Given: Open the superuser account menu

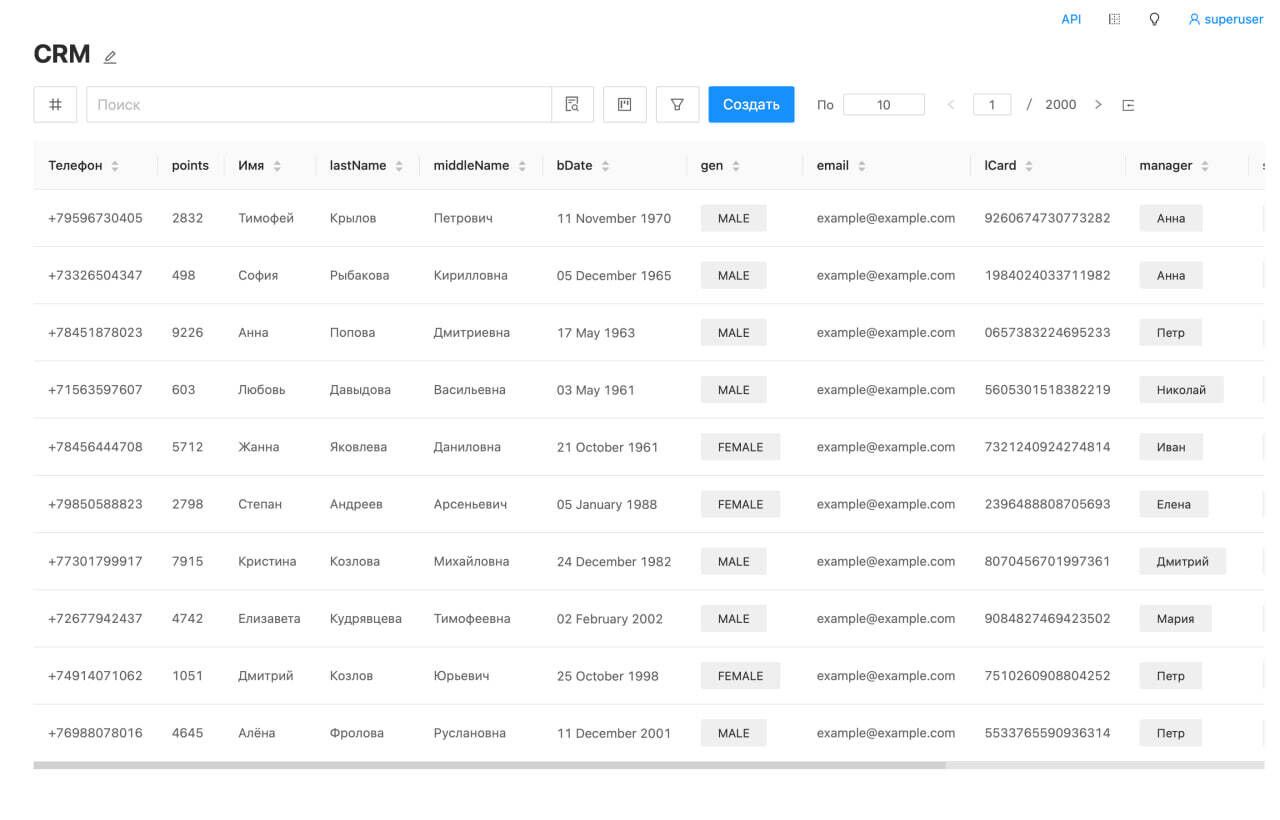Looking at the screenshot, I should pos(1225,19).
